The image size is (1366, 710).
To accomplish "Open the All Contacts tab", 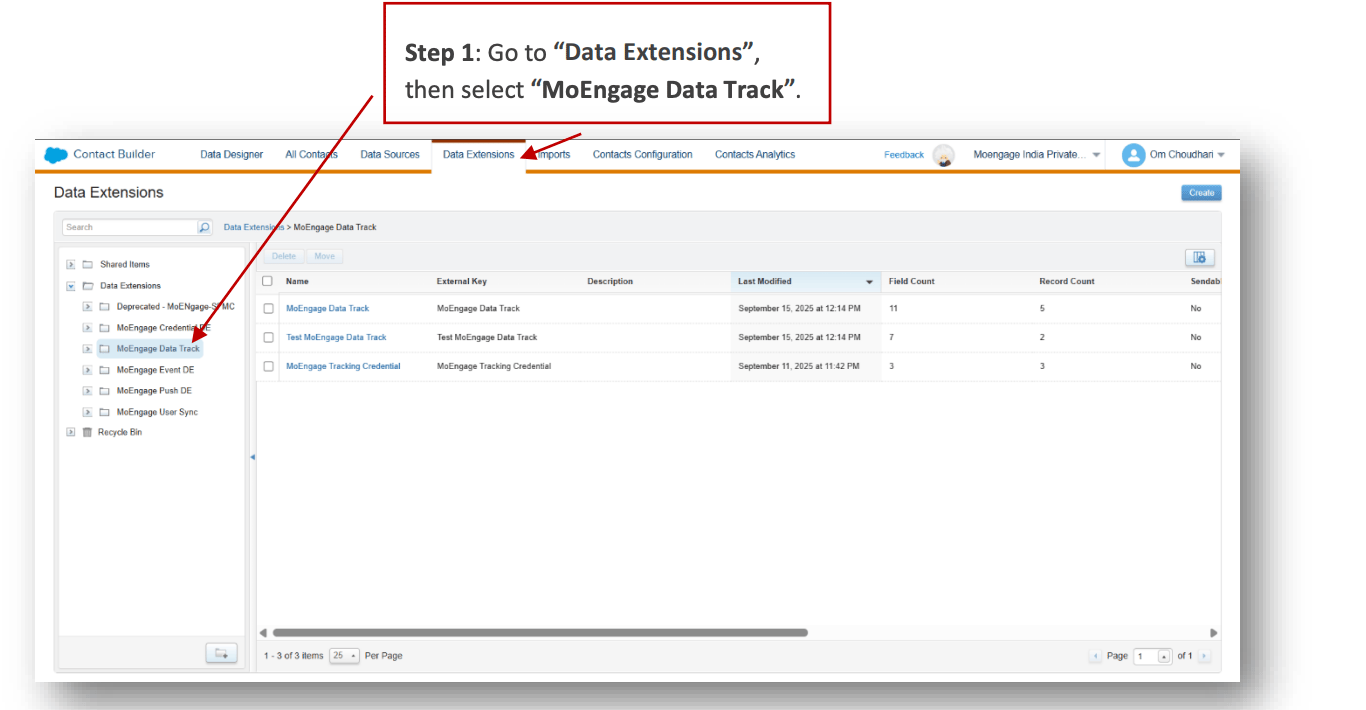I will coord(311,154).
